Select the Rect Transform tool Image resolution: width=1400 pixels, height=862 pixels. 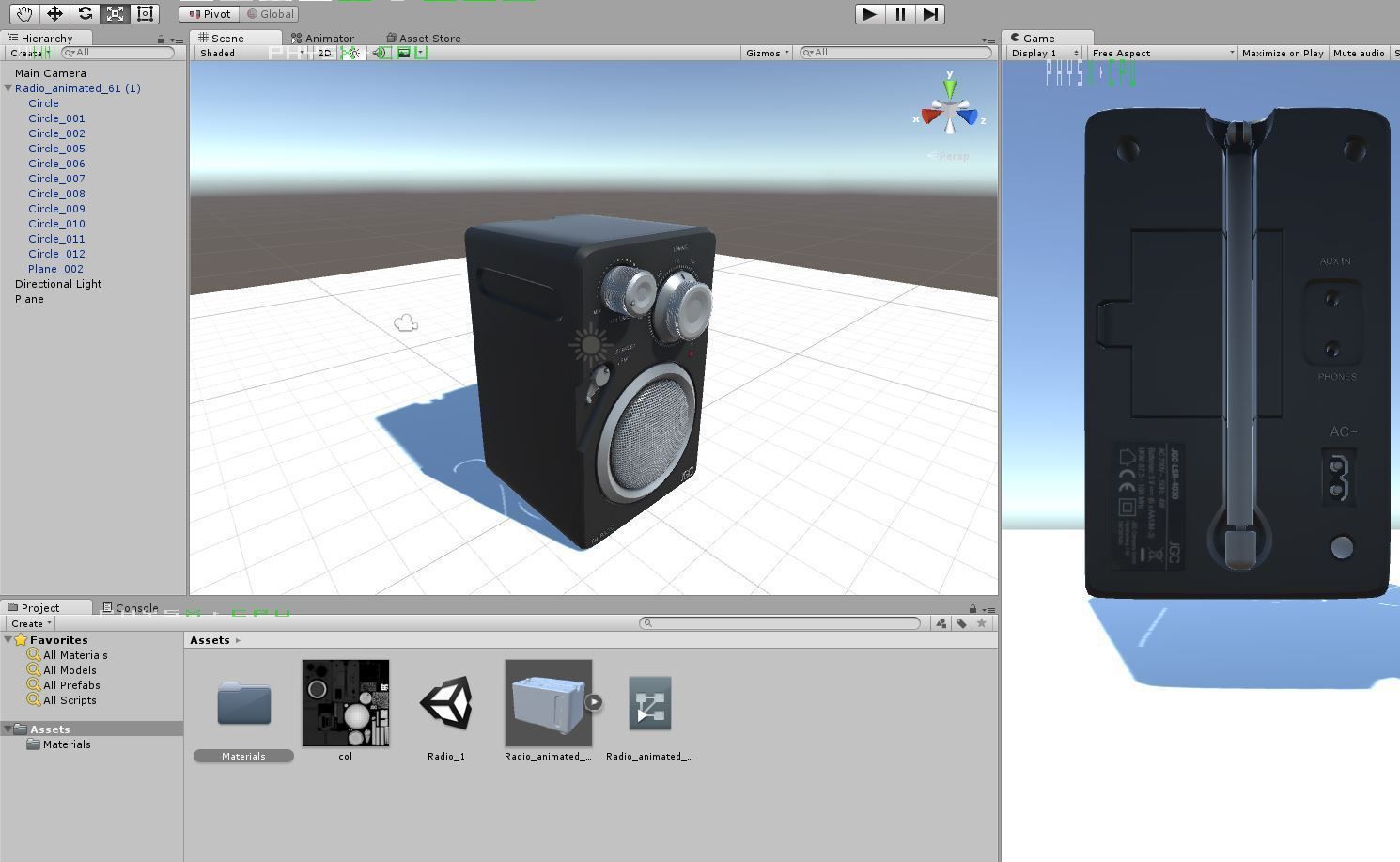(144, 14)
